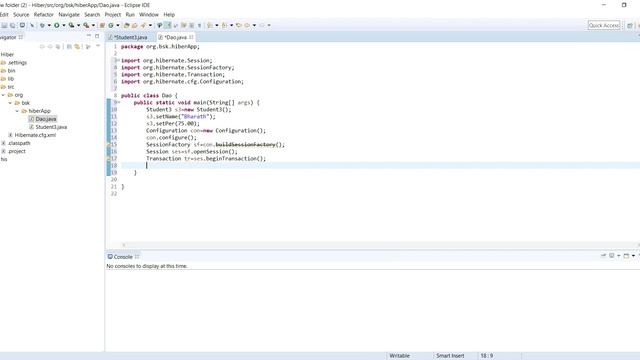Select the Console view tab
This screenshot has height=360, width=640.
click(x=123, y=257)
